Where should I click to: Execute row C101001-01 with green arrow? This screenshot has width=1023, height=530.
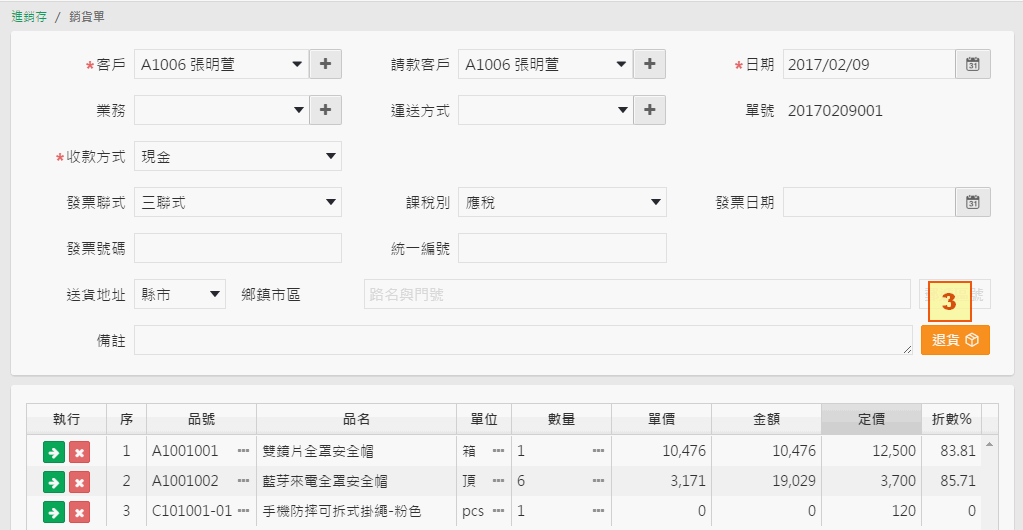point(54,512)
